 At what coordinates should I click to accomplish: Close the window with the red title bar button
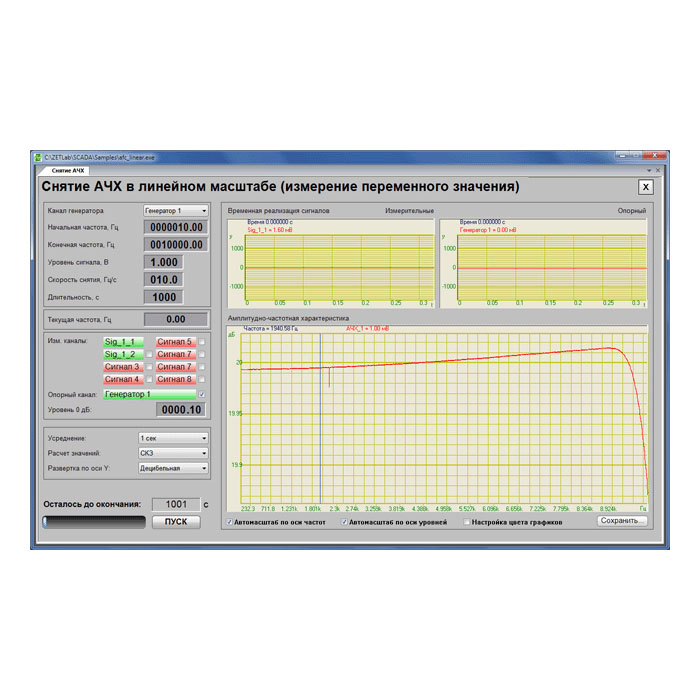pyautogui.click(x=655, y=155)
